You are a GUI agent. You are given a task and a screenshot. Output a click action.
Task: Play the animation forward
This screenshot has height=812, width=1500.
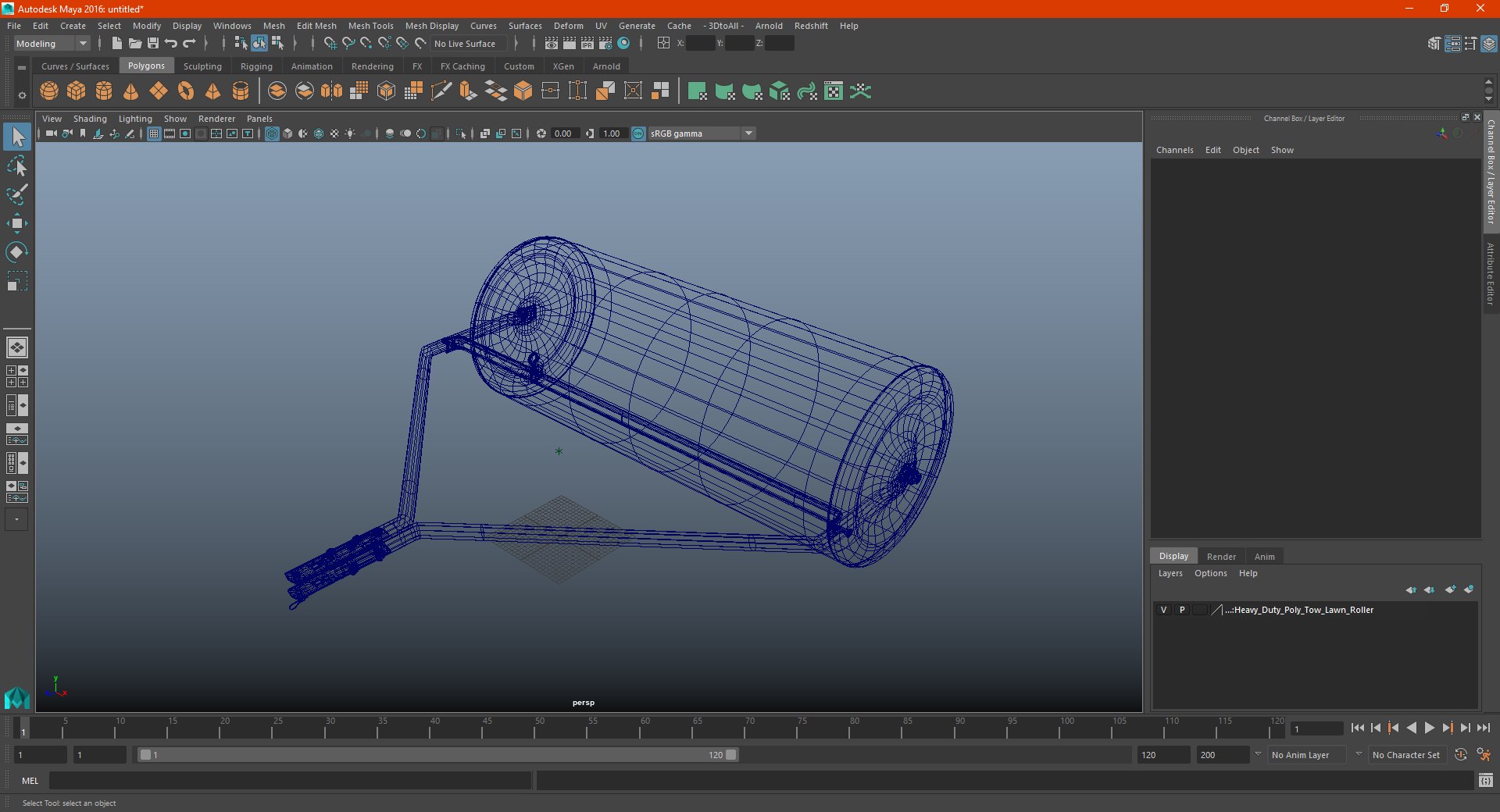1429,728
